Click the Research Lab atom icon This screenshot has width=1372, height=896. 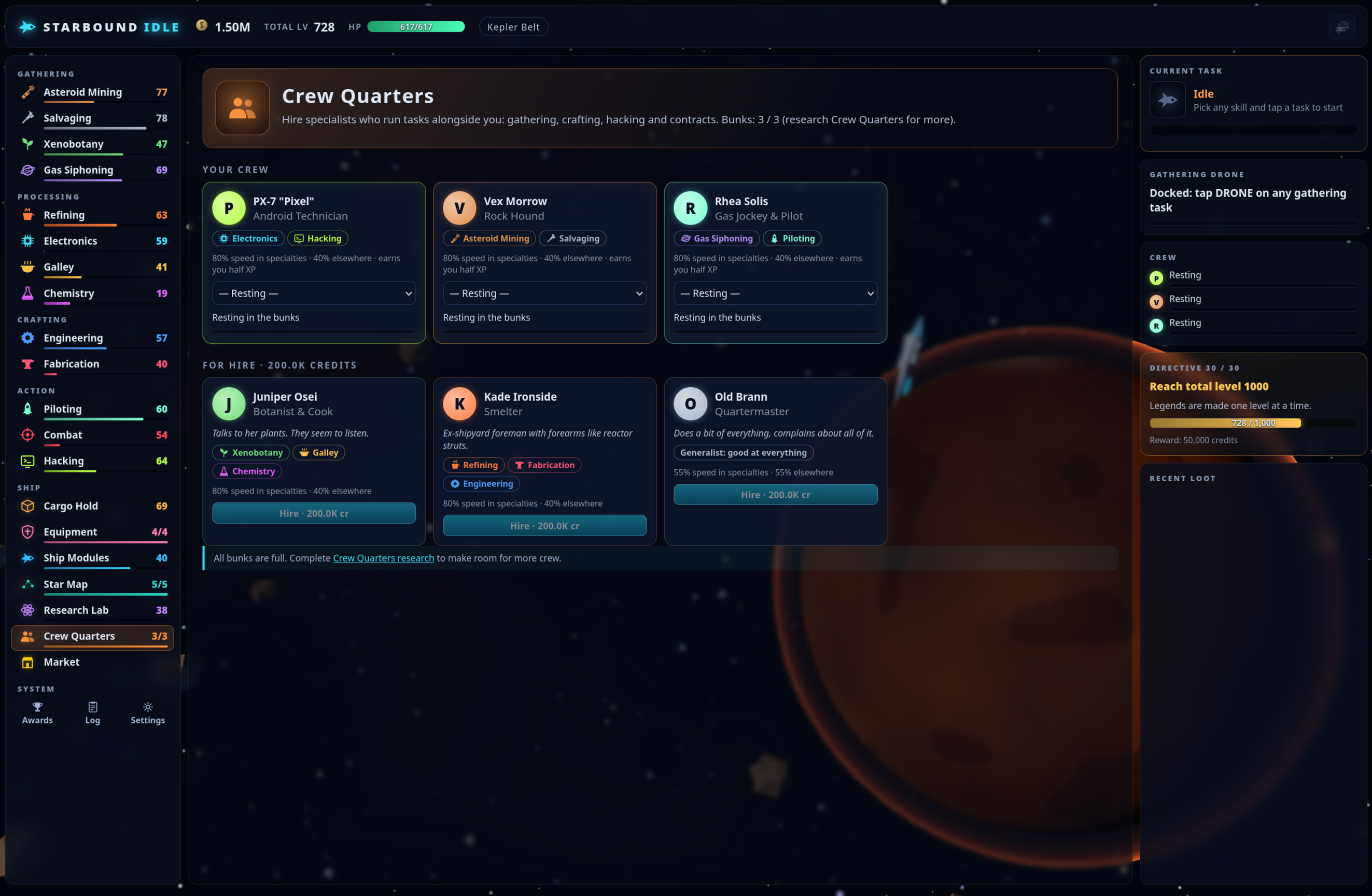tap(27, 610)
